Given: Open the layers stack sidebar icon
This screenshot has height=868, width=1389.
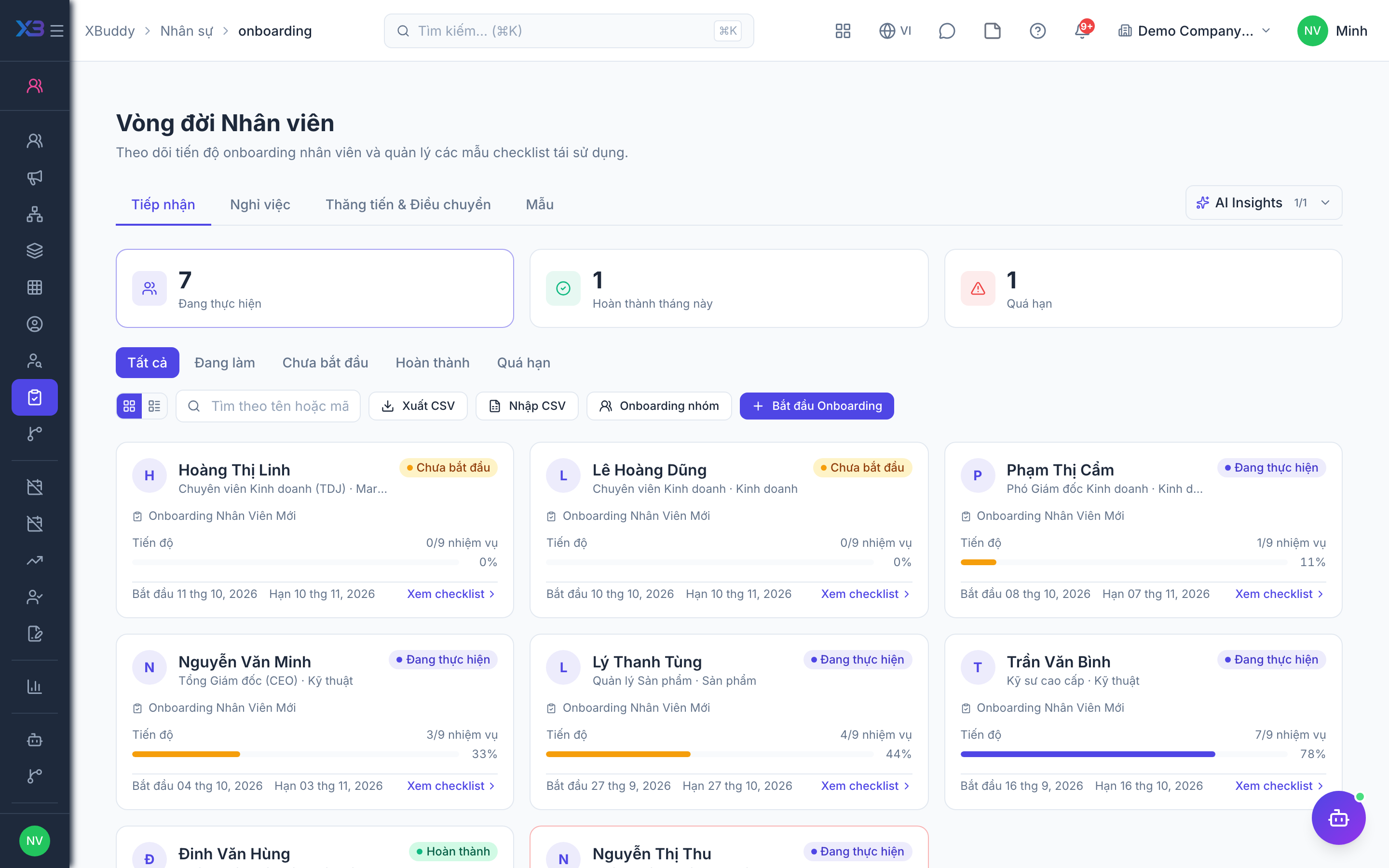Looking at the screenshot, I should pyautogui.click(x=34, y=251).
